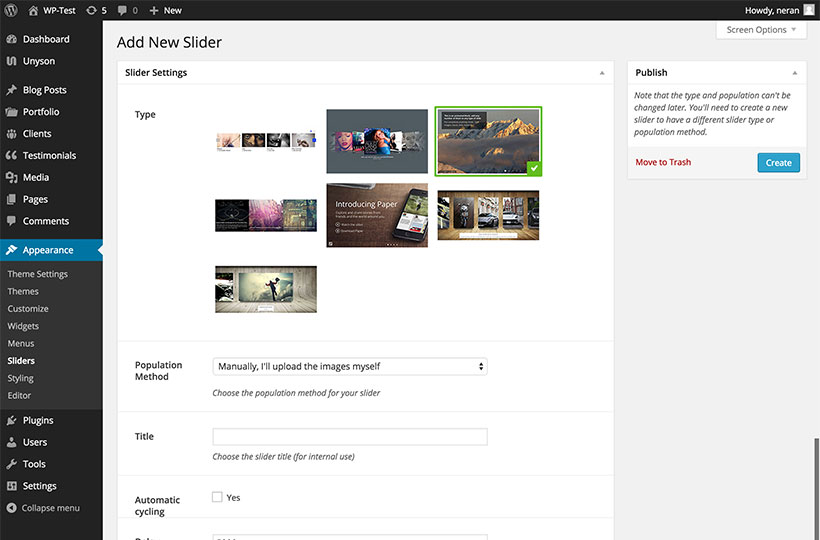This screenshot has width=820, height=540.
Task: Click the Move to Trash link
Action: pyautogui.click(x=663, y=162)
